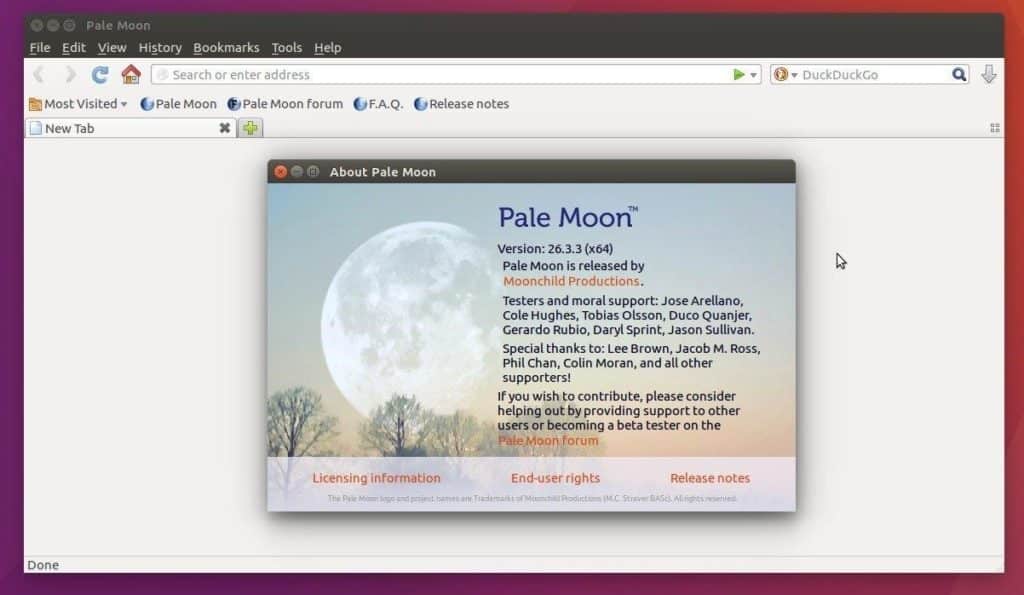The height and width of the screenshot is (595, 1024).
Task: Click the About Pale Moon dialog title
Action: [383, 172]
